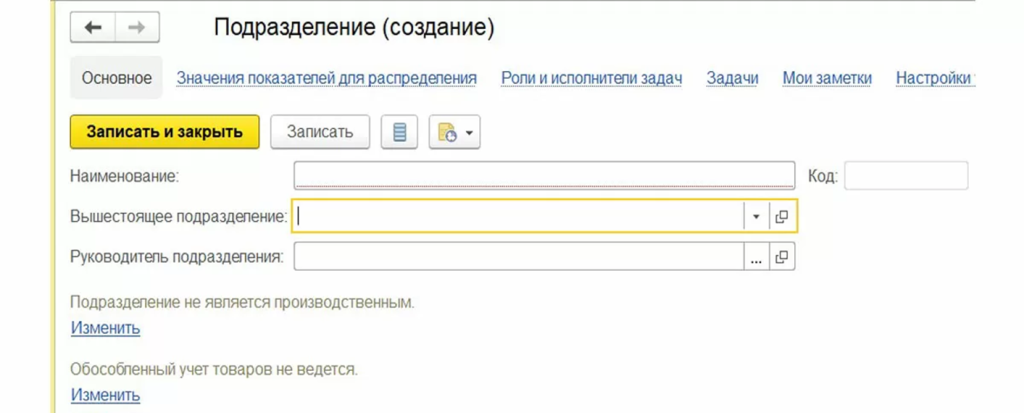Show the Мои заметки section
This screenshot has height=413, width=1024.
(x=826, y=78)
